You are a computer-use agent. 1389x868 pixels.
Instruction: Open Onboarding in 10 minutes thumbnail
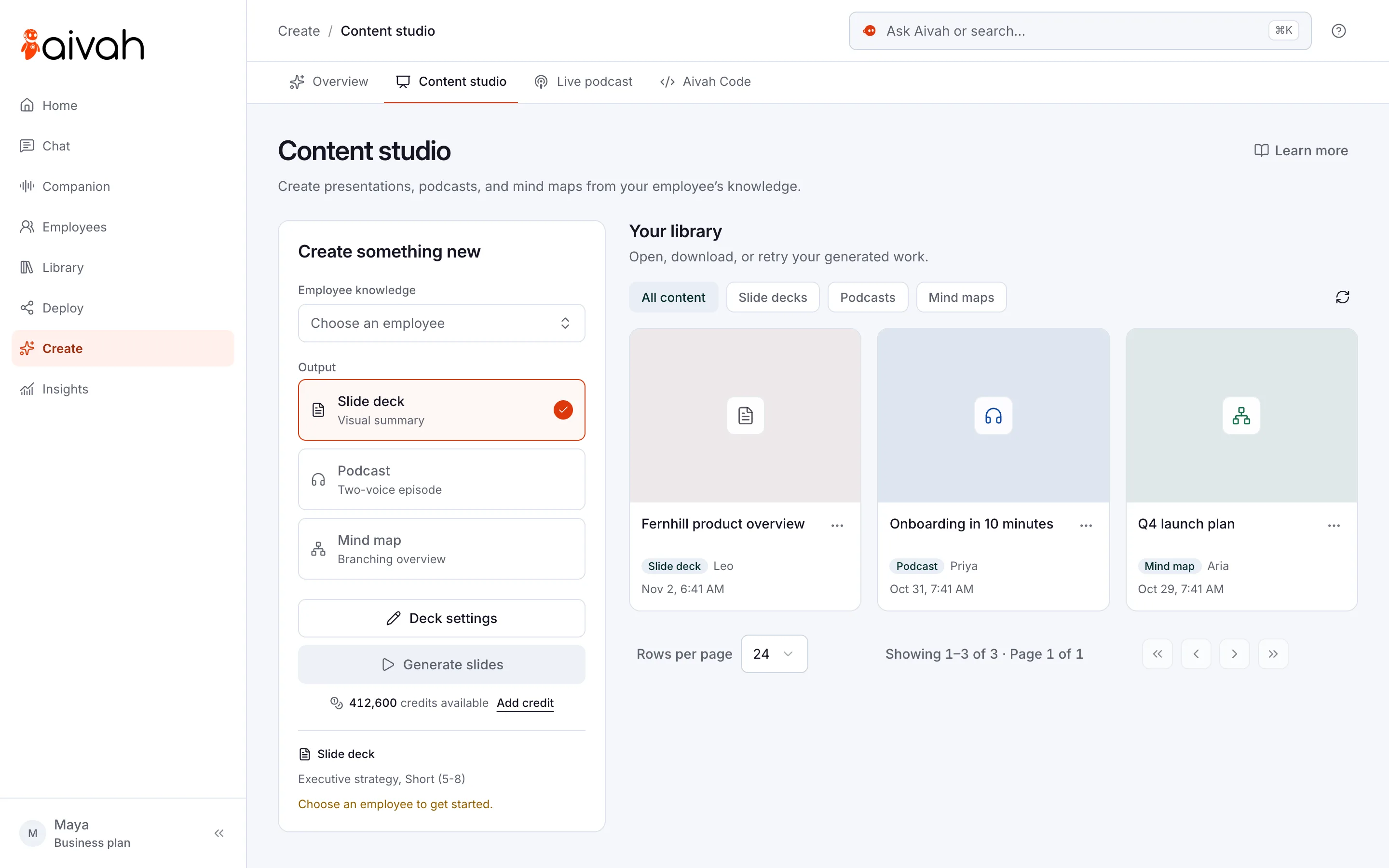993,416
